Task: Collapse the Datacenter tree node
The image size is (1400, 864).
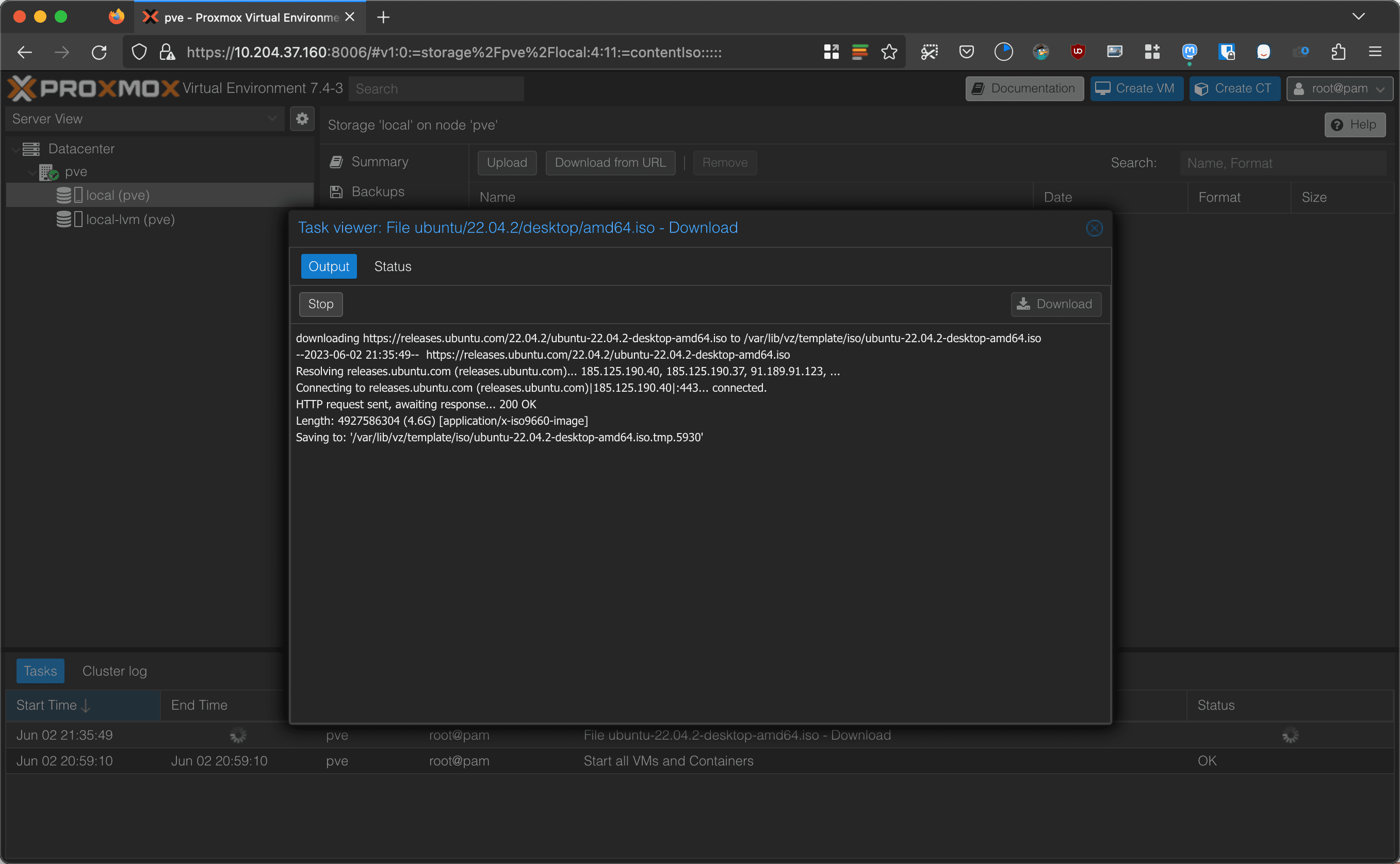Action: click(15, 149)
